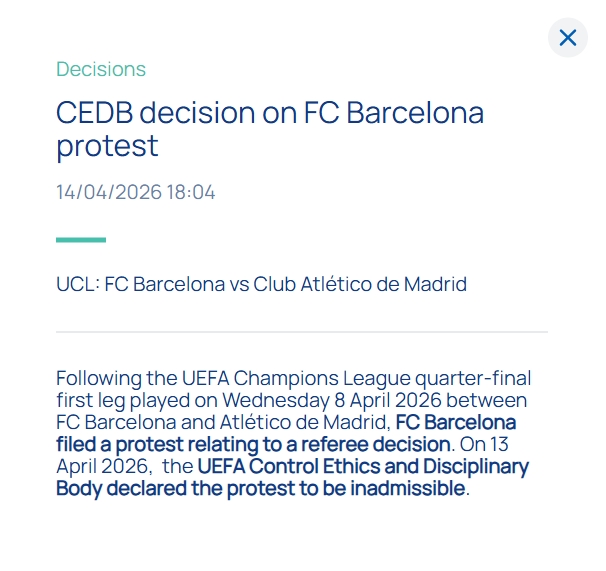Click the 18:04 timestamp
Screen dimensions: 606x571
tap(193, 192)
